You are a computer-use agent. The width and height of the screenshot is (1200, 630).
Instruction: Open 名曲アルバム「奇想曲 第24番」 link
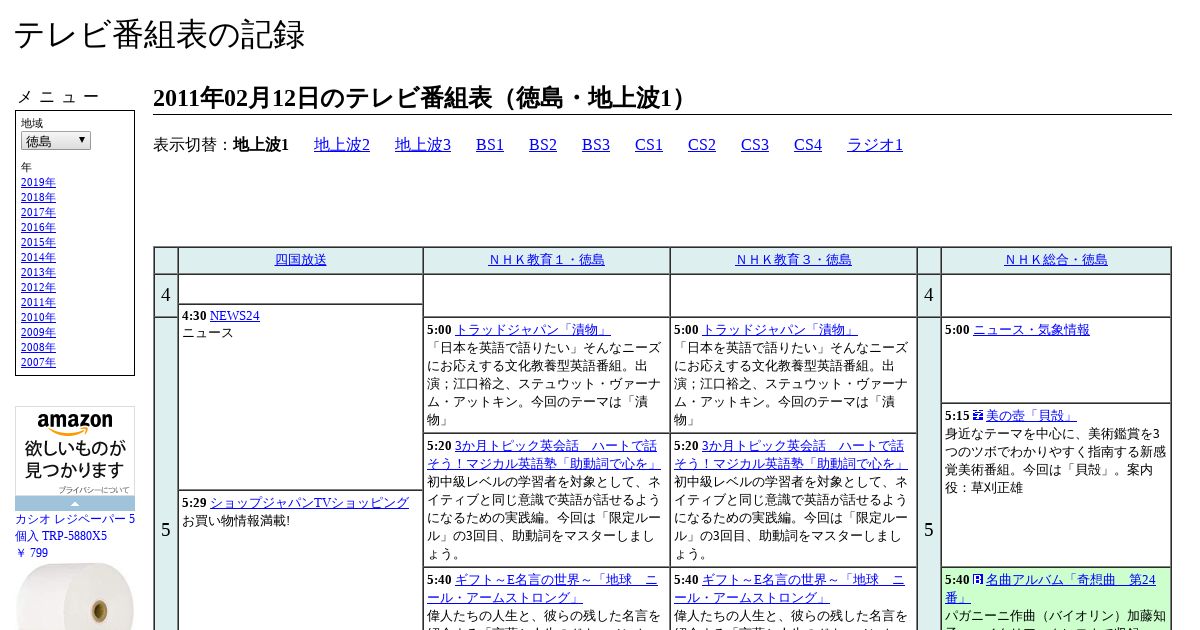(x=1051, y=589)
